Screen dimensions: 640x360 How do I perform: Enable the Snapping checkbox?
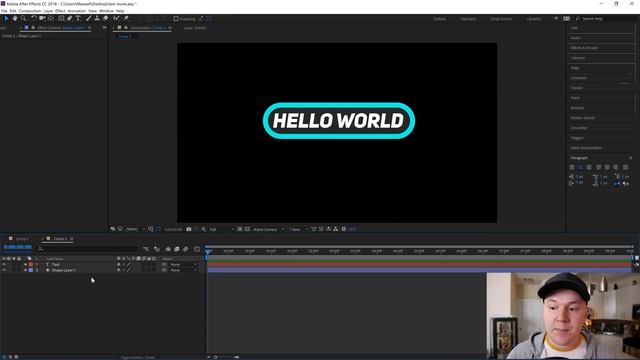[176, 19]
